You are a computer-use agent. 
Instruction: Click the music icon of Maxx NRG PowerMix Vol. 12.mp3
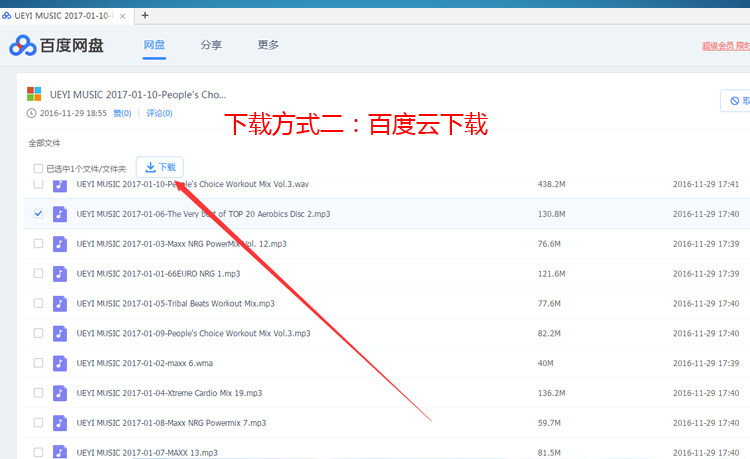(x=60, y=244)
